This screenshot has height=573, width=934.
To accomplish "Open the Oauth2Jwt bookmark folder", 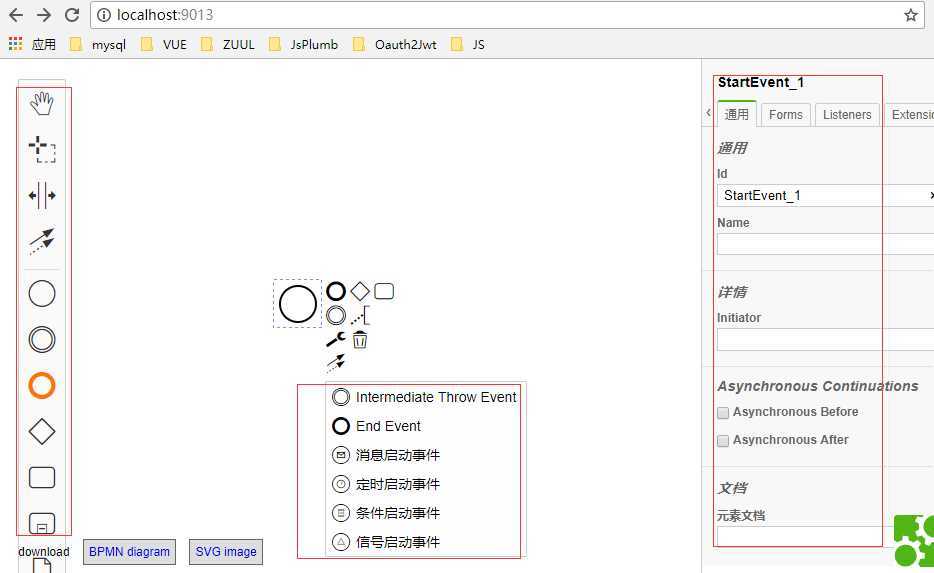I will pos(394,45).
